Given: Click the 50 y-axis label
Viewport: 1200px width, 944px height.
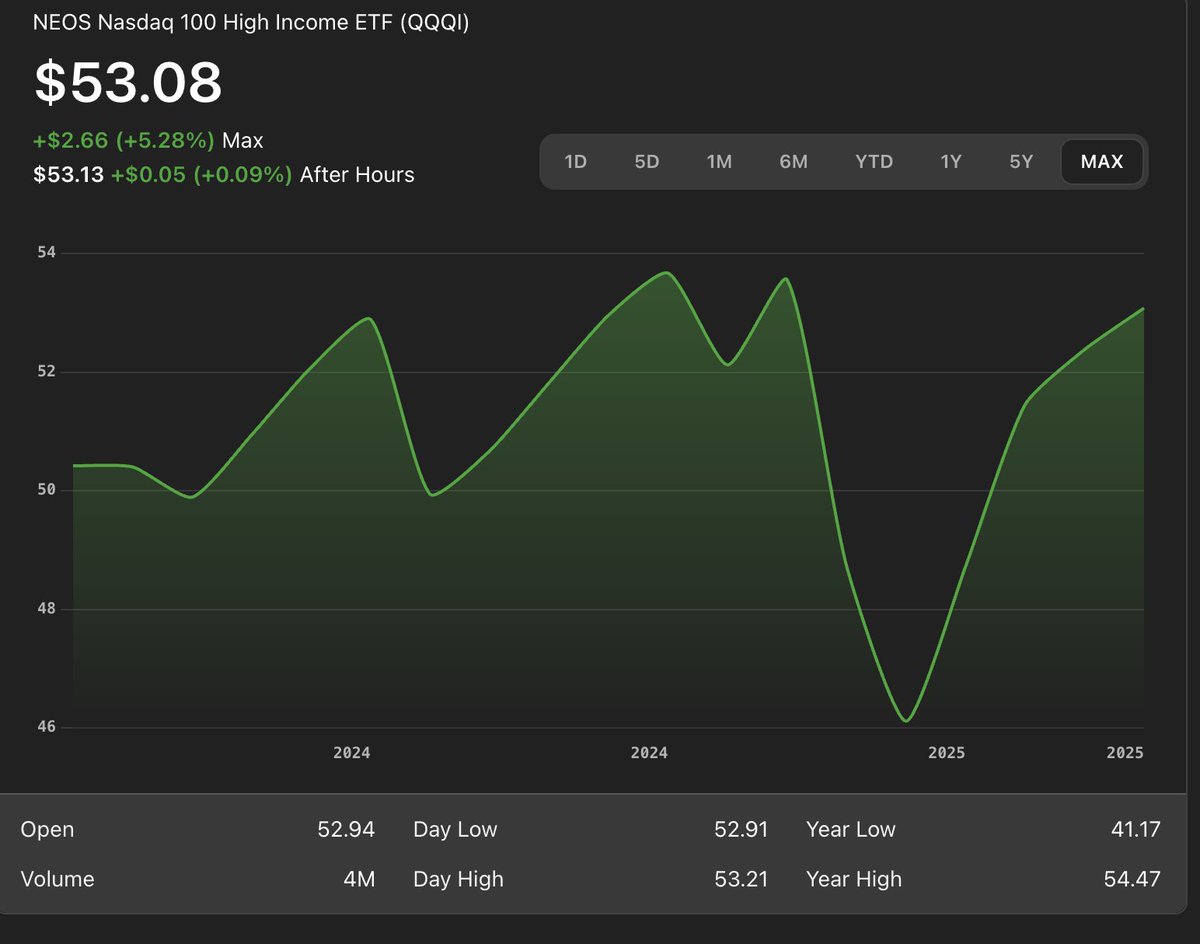Looking at the screenshot, I should point(47,490).
